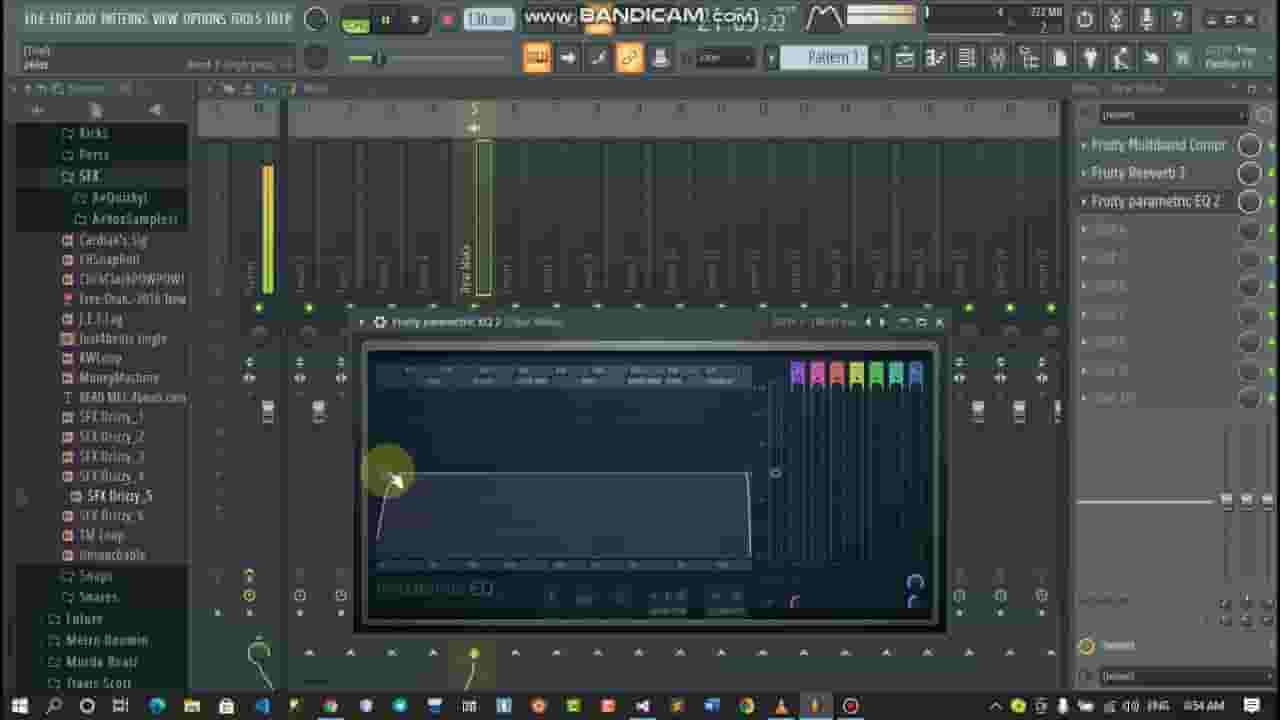Click the Master track volume fader
This screenshot has width=1280, height=720.
[x=268, y=412]
